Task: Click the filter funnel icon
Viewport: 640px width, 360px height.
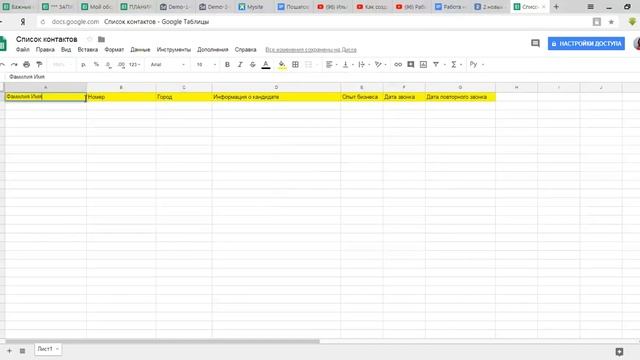Action: coord(436,64)
